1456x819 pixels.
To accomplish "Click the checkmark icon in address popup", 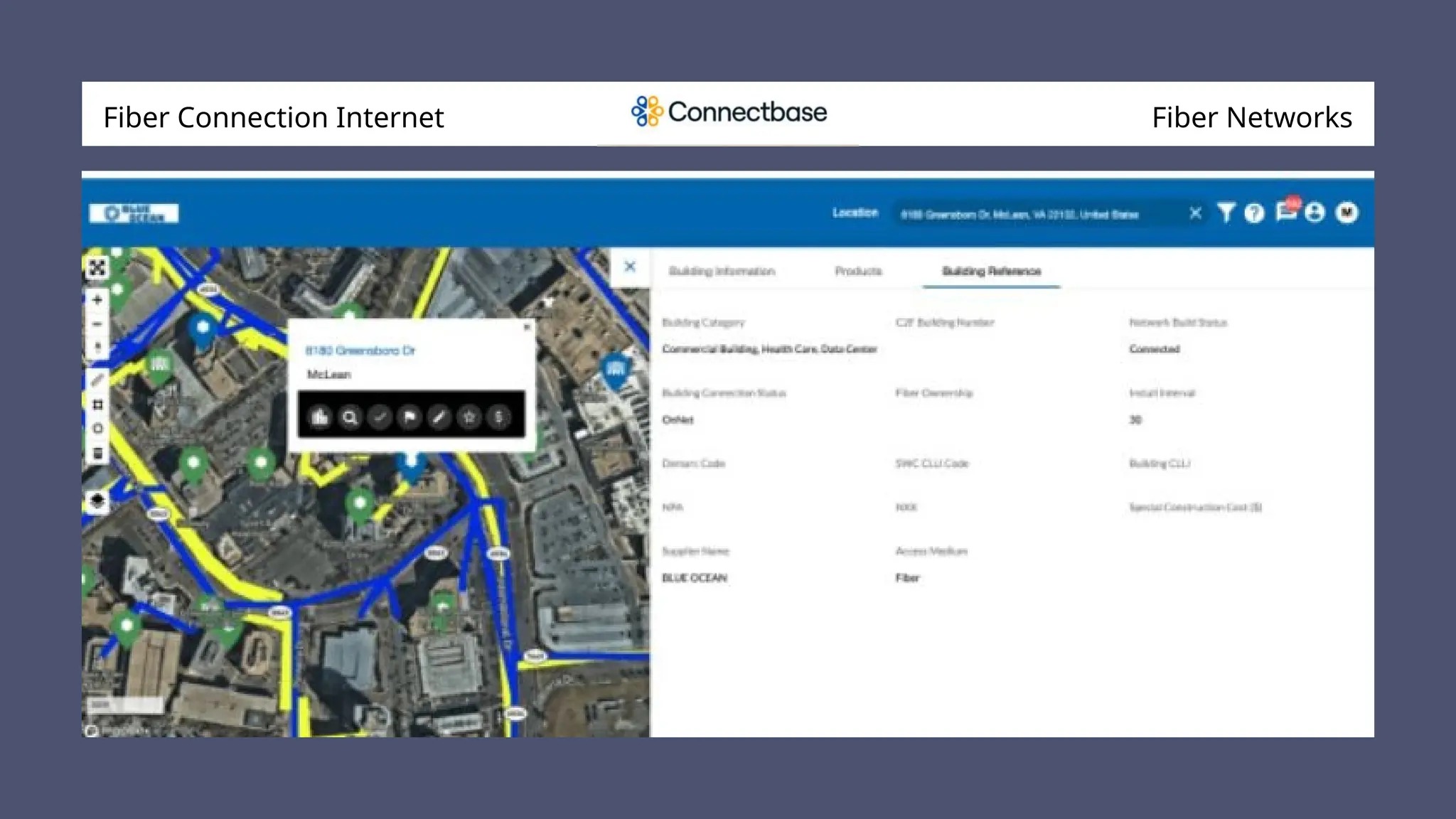I will 380,417.
